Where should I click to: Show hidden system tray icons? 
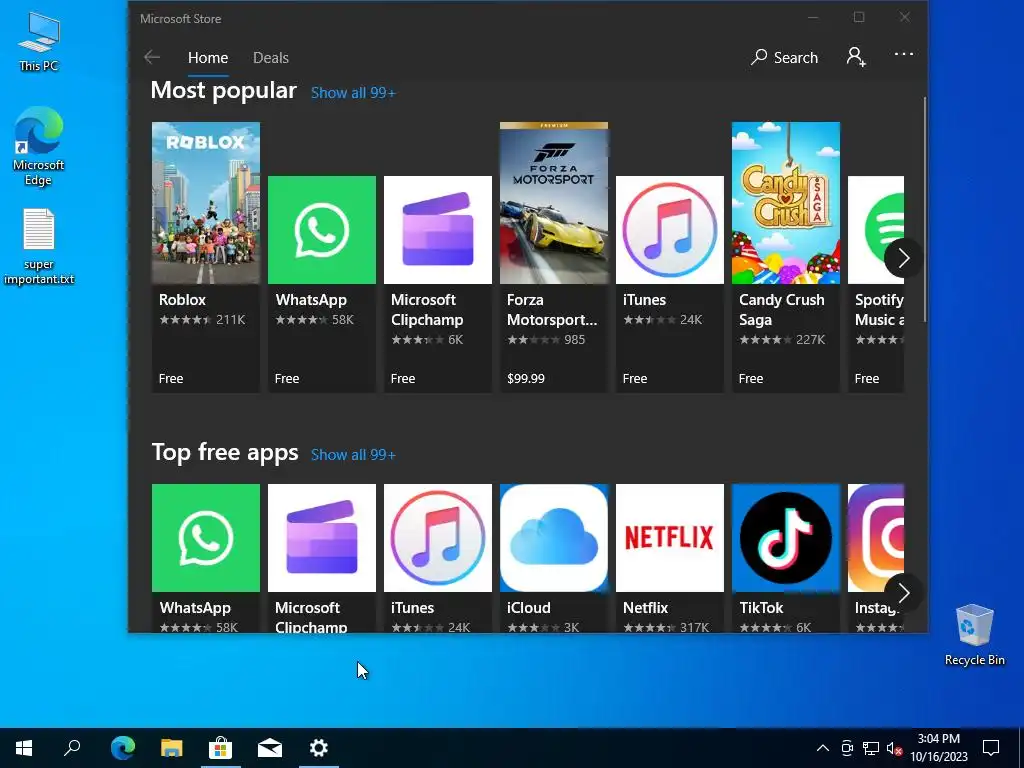823,748
